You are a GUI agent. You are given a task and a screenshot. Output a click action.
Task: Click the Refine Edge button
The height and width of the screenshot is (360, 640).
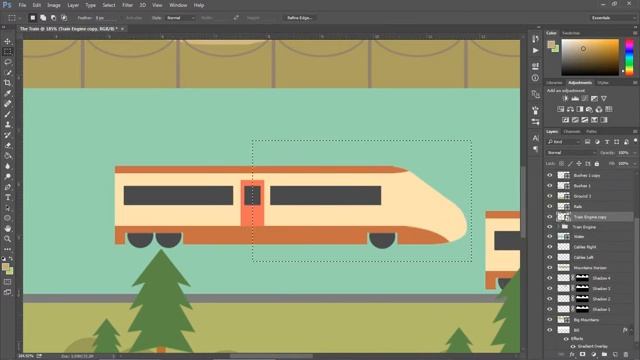[300, 18]
